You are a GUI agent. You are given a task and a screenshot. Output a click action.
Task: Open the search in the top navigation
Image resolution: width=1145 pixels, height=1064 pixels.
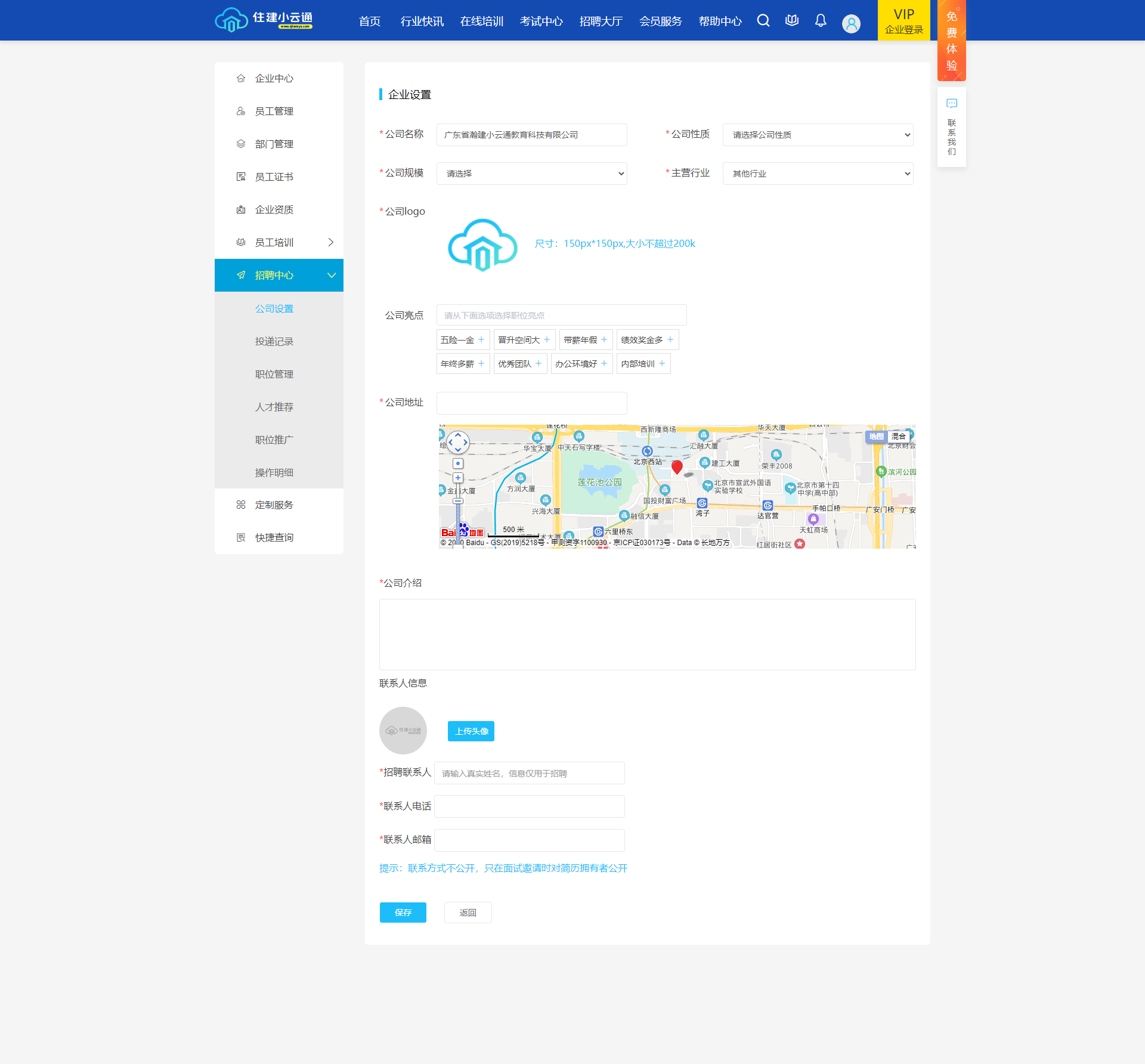click(x=763, y=20)
